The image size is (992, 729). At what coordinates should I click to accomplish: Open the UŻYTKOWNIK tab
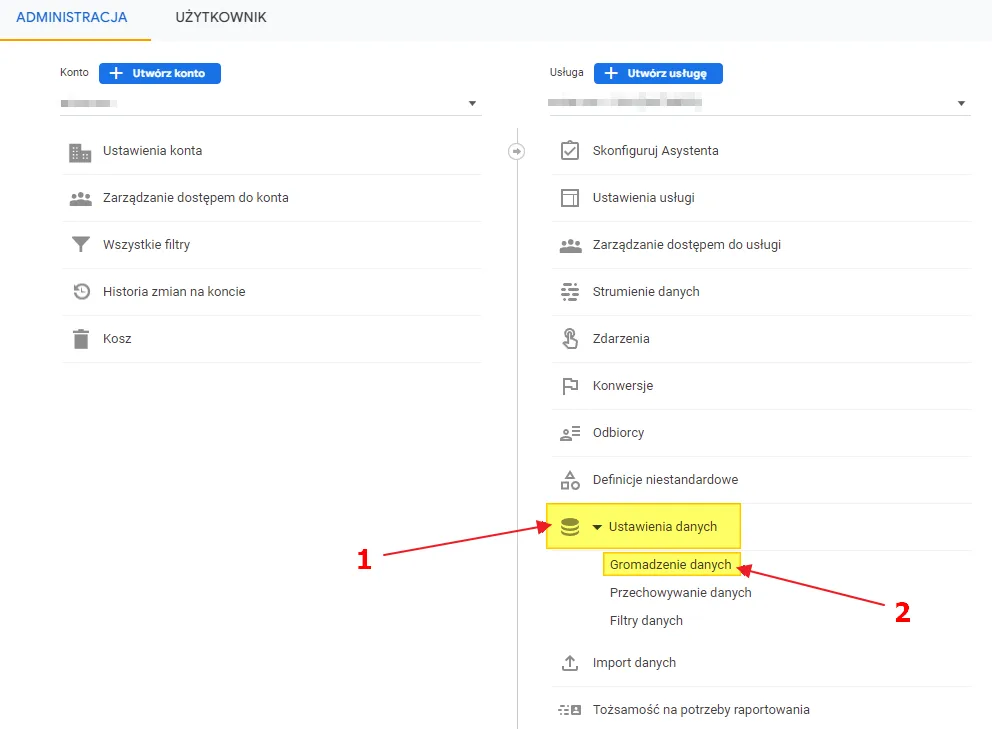(x=221, y=18)
